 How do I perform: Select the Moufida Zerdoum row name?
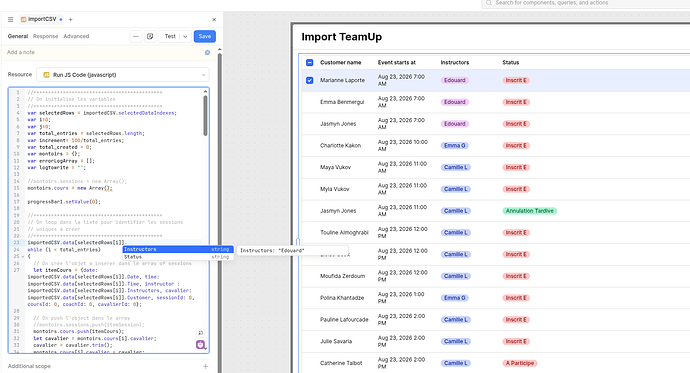342,276
